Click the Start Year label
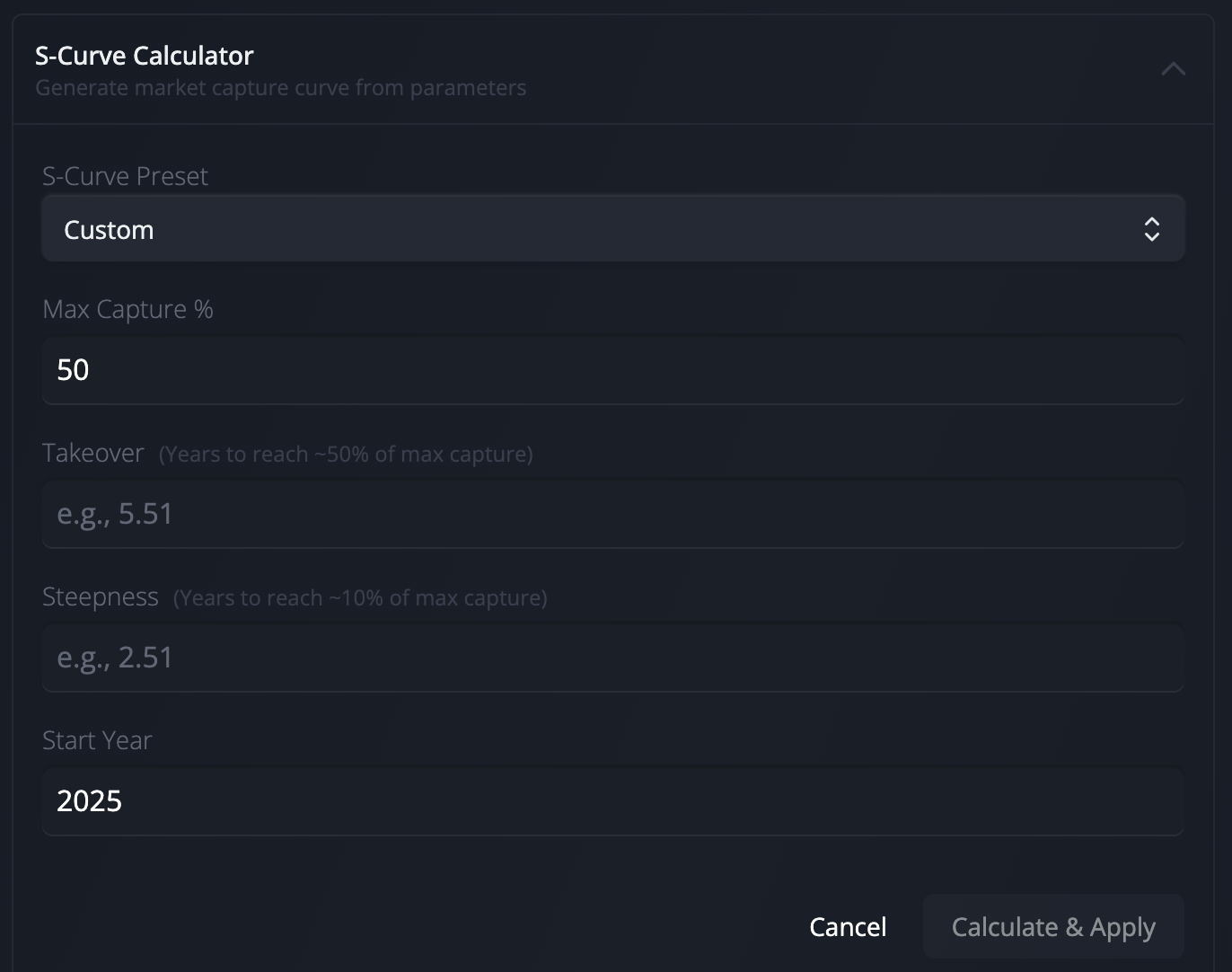 [x=97, y=740]
